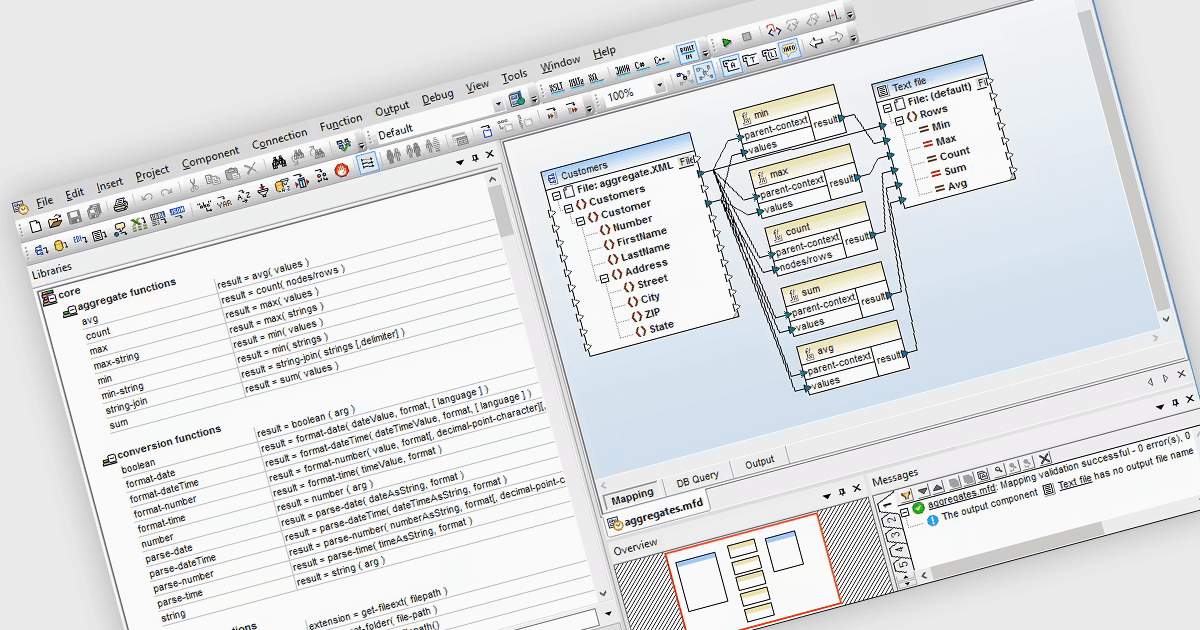The image size is (1200, 630).
Task: Toggle the show annotations A button
Action: pos(731,65)
